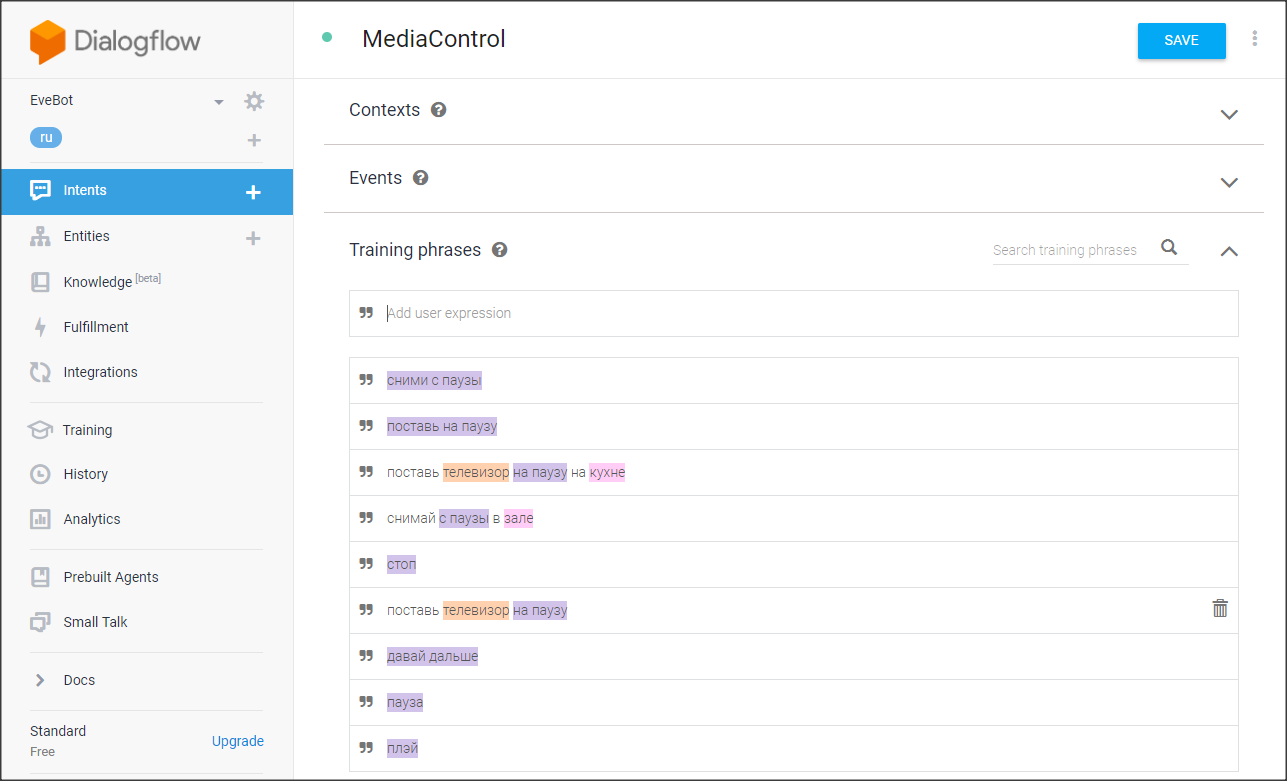Click the Training phrases help icon
The image size is (1287, 781).
click(x=499, y=250)
